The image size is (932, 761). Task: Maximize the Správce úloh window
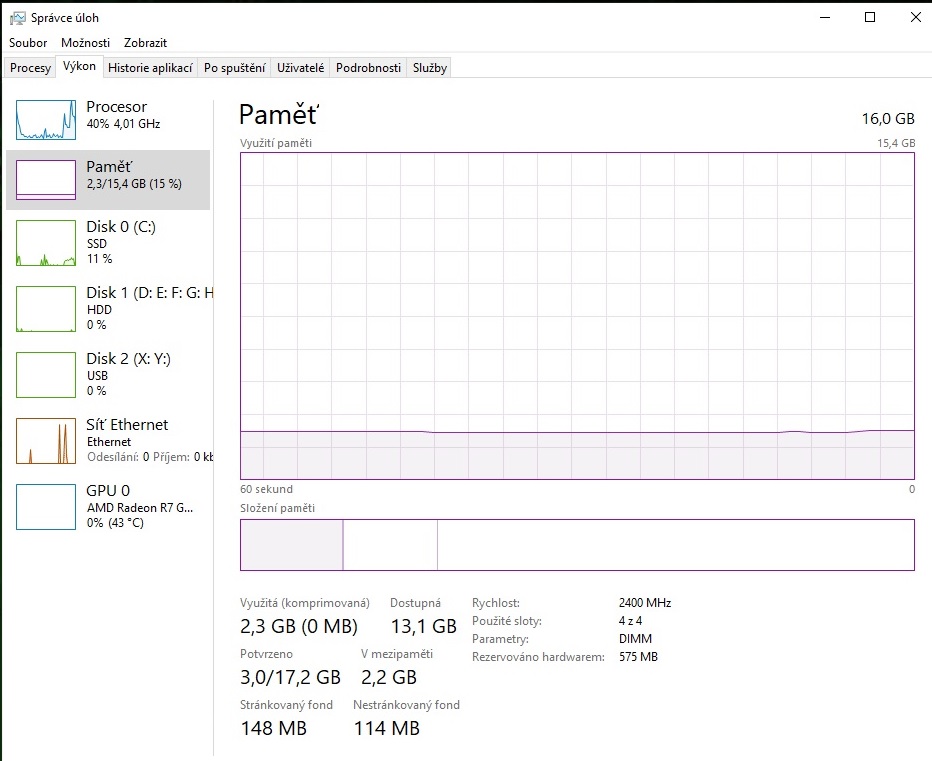[x=870, y=17]
